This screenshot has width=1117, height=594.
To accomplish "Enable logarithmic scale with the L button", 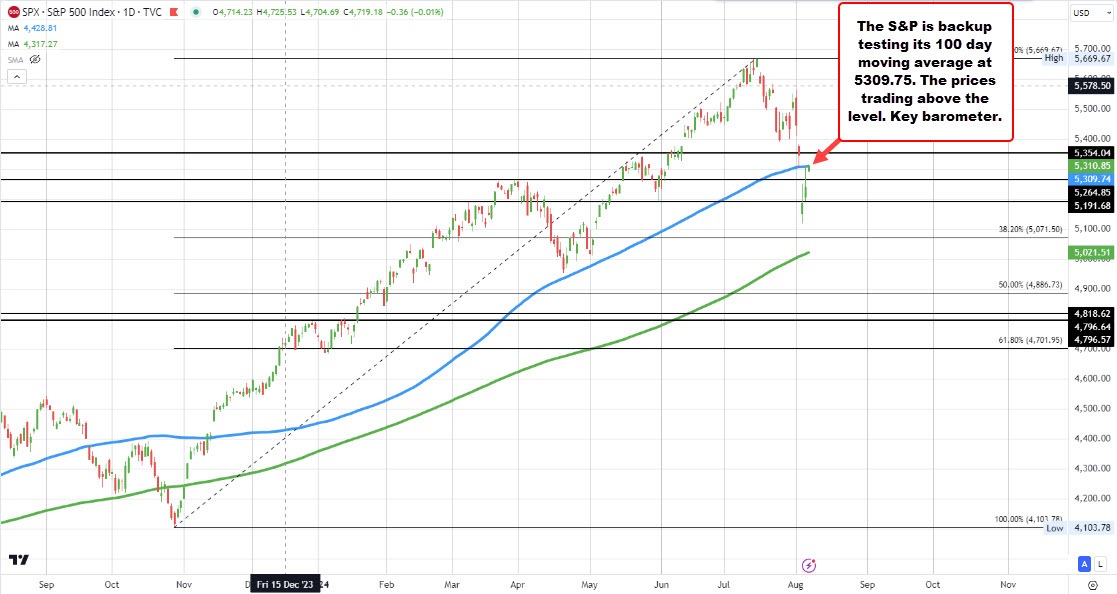I will [1101, 563].
